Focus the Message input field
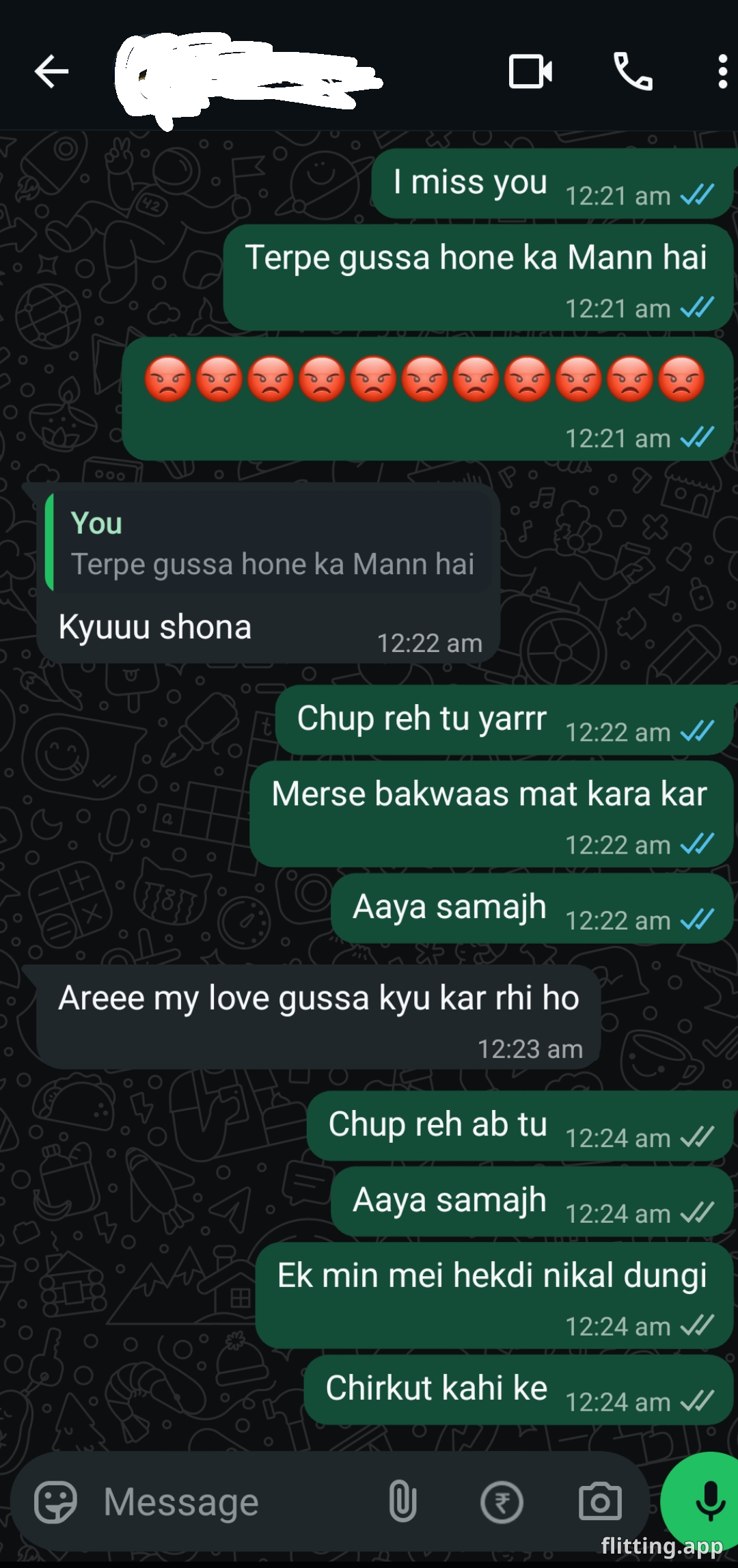Viewport: 738px width, 1568px height. [x=232, y=1502]
